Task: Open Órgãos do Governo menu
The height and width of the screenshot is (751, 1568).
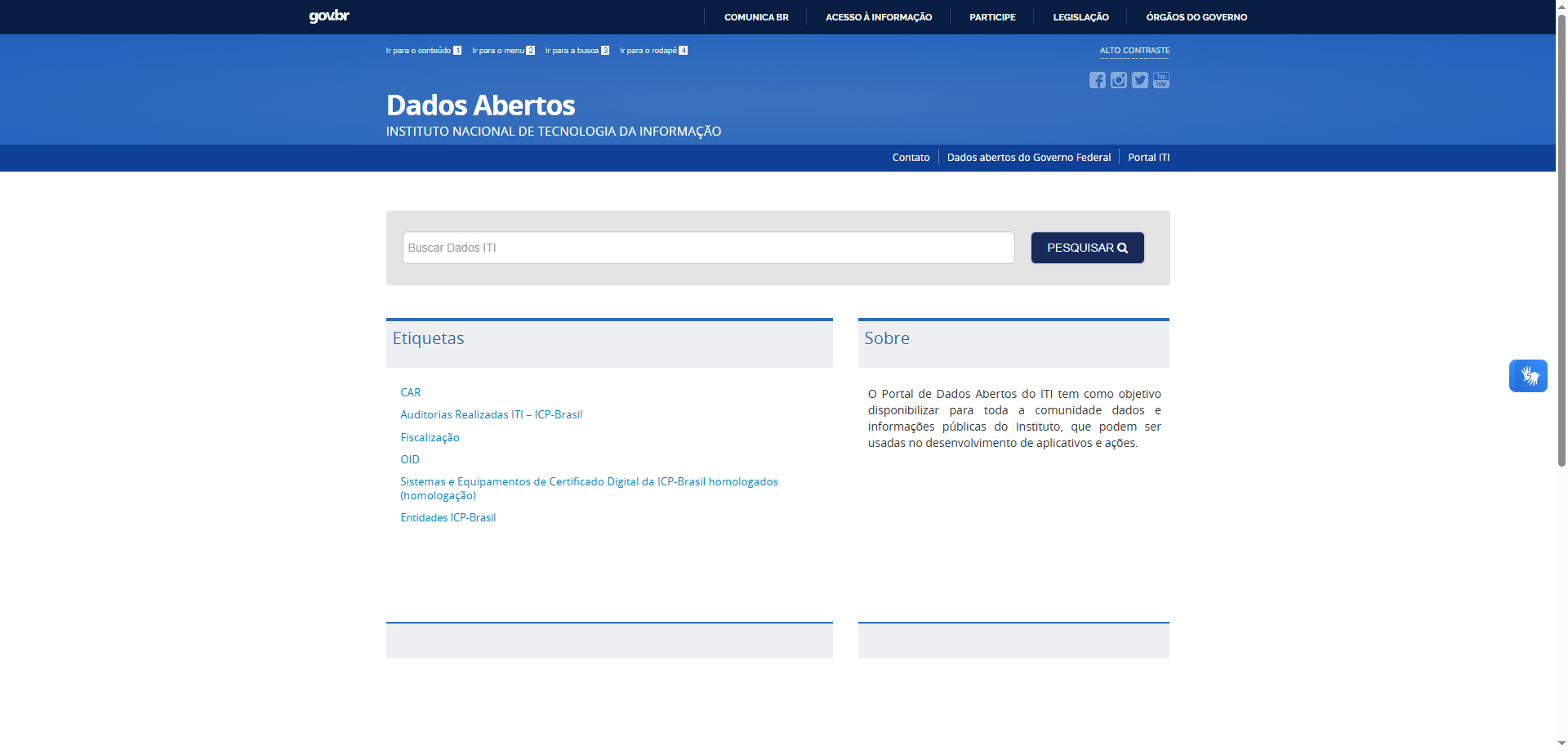Action: (x=1196, y=17)
